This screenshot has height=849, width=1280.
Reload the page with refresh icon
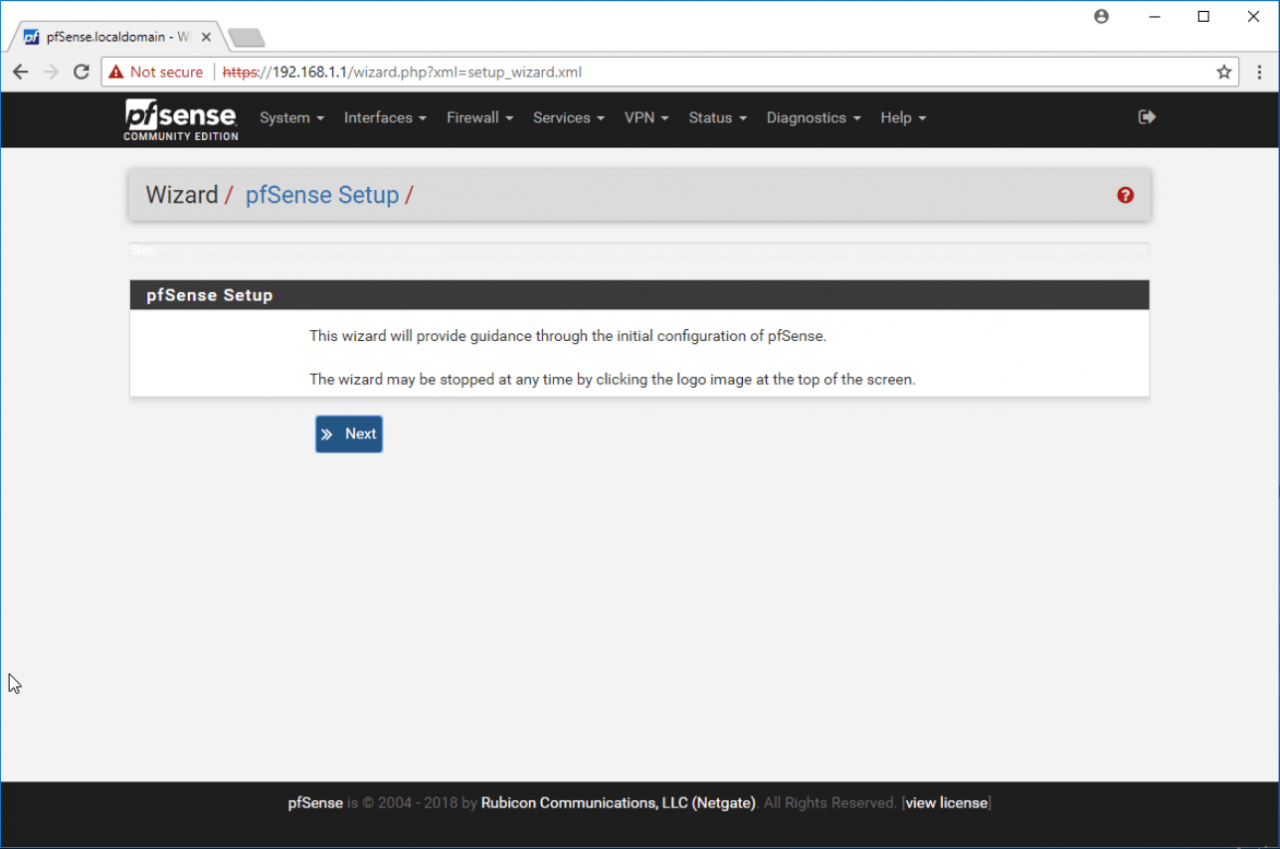82,72
